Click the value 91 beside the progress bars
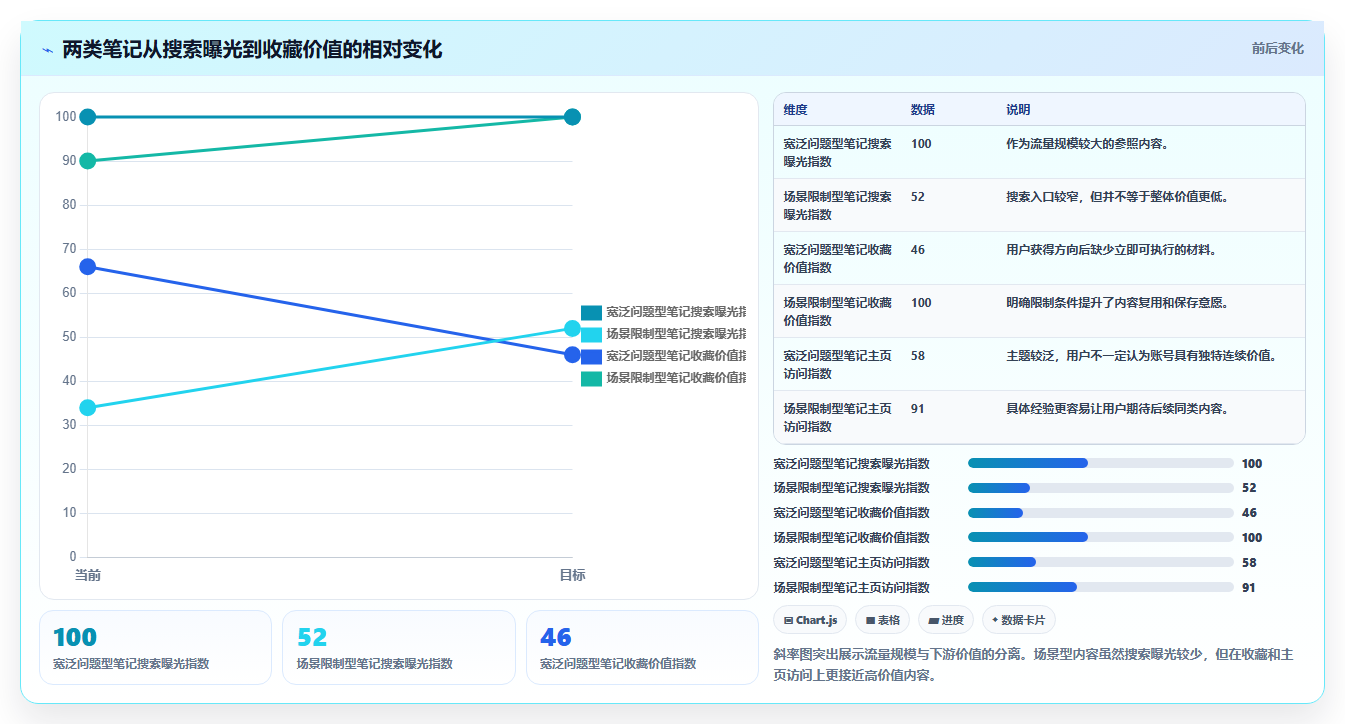This screenshot has height=724, width=1345. [x=1248, y=588]
